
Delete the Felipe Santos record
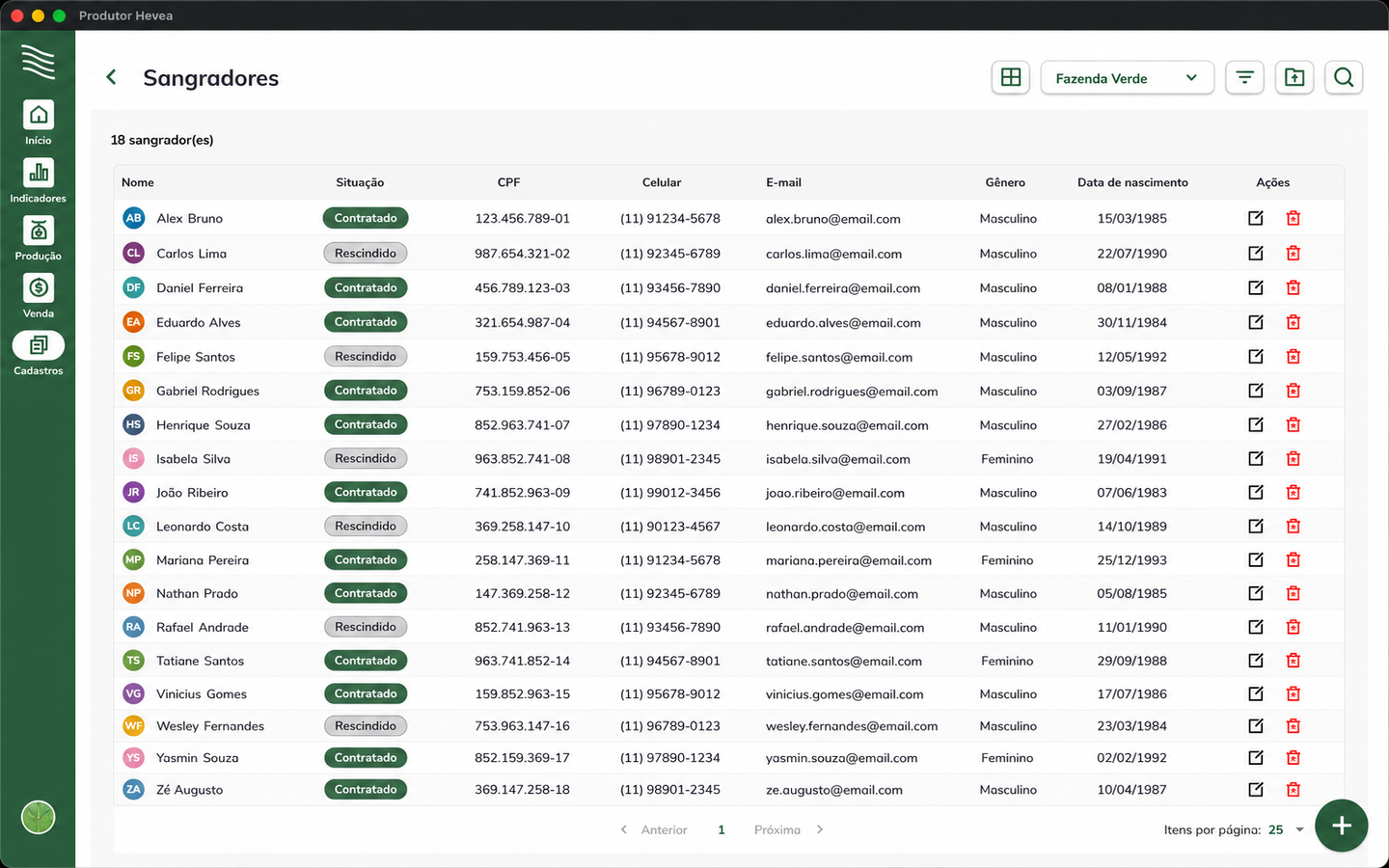[x=1294, y=356]
